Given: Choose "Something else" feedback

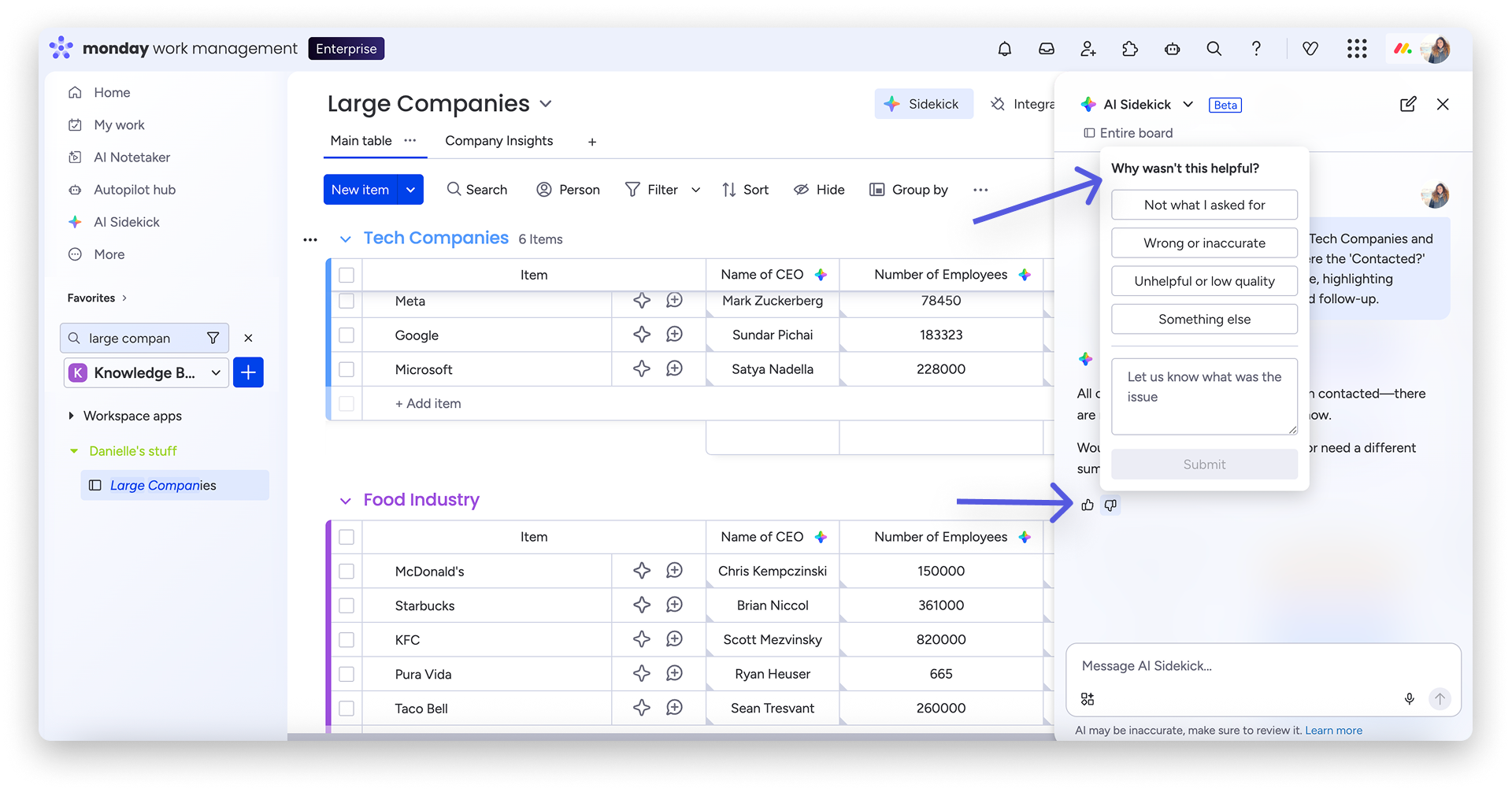Looking at the screenshot, I should pyautogui.click(x=1204, y=319).
